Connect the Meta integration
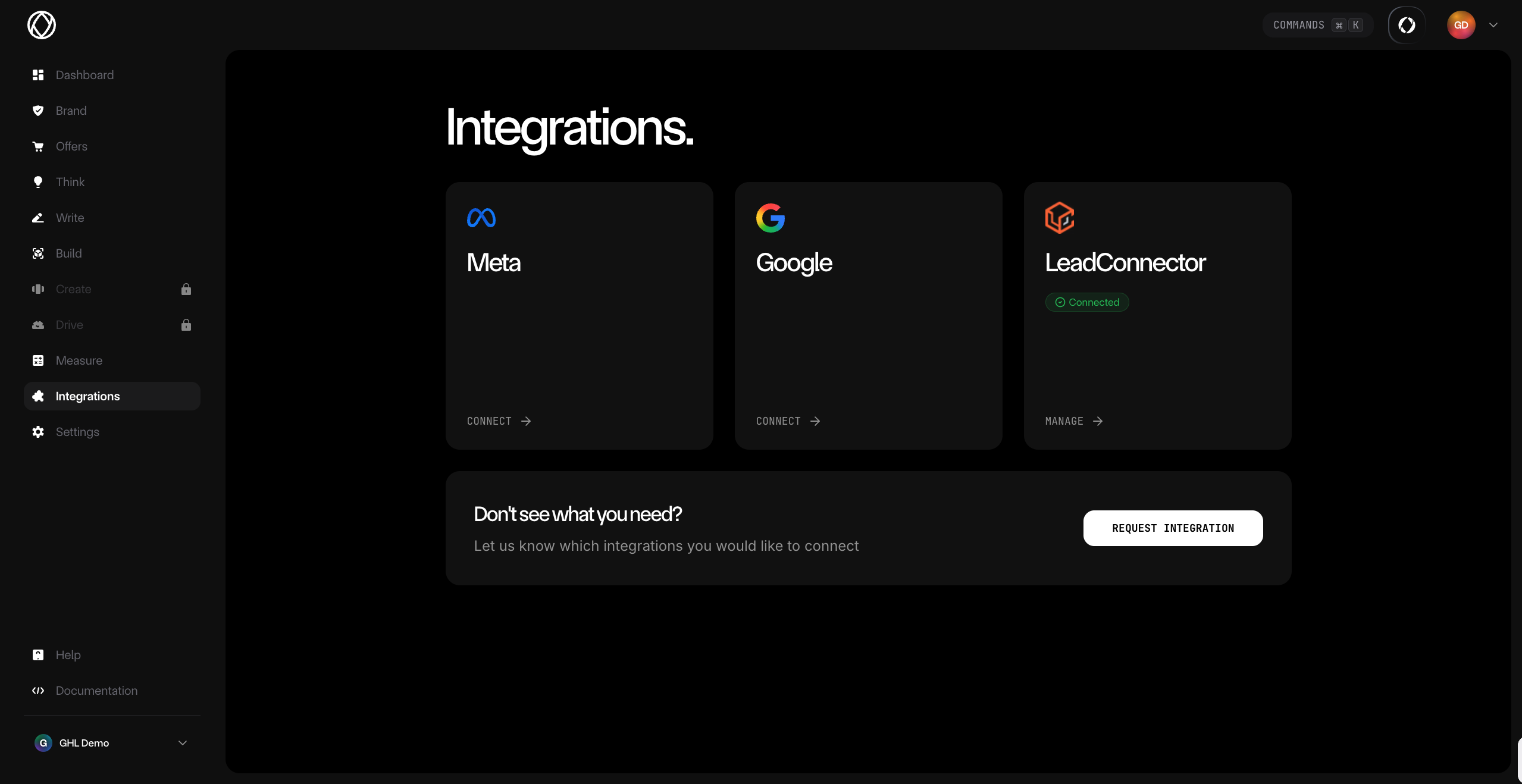This screenshot has width=1522, height=784. (498, 421)
